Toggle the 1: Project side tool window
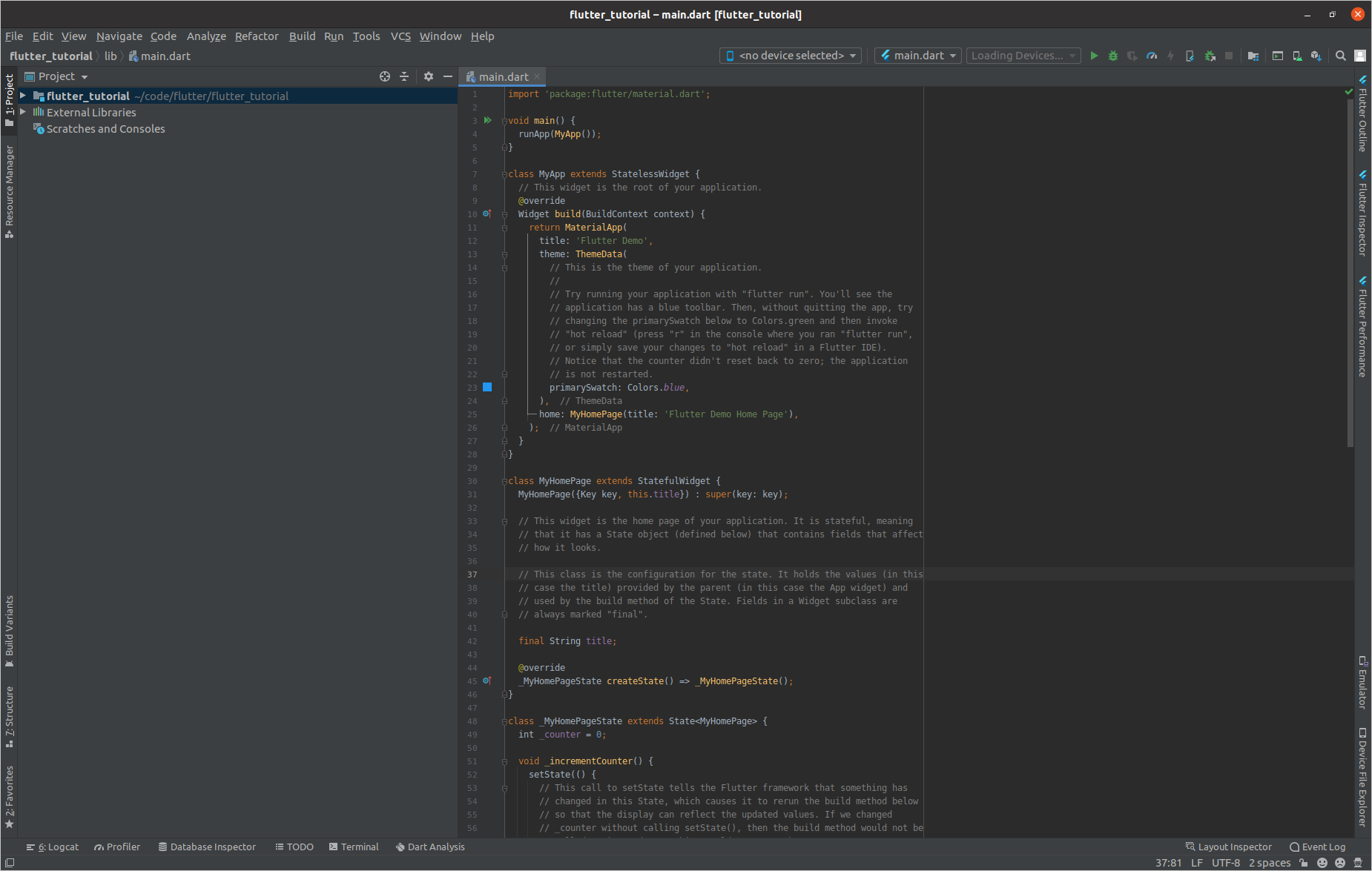 pyautogui.click(x=9, y=100)
